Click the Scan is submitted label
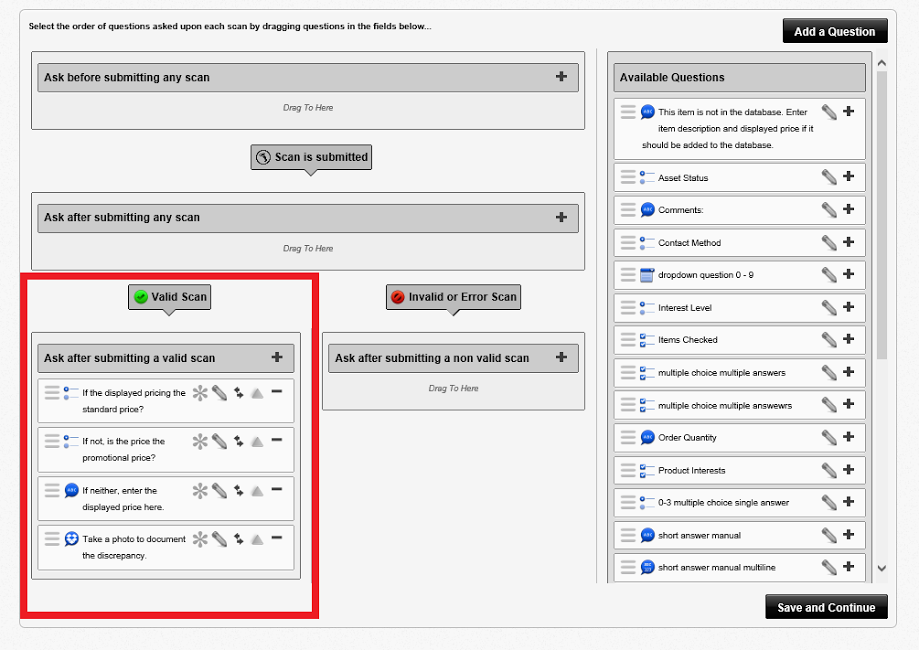 click(x=311, y=157)
